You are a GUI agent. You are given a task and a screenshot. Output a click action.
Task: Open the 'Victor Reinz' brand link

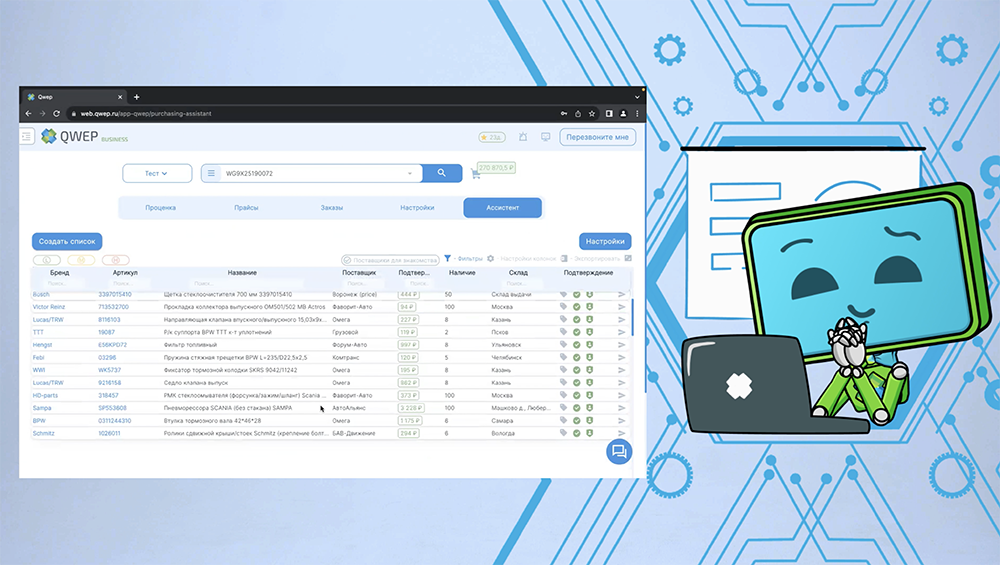click(49, 307)
